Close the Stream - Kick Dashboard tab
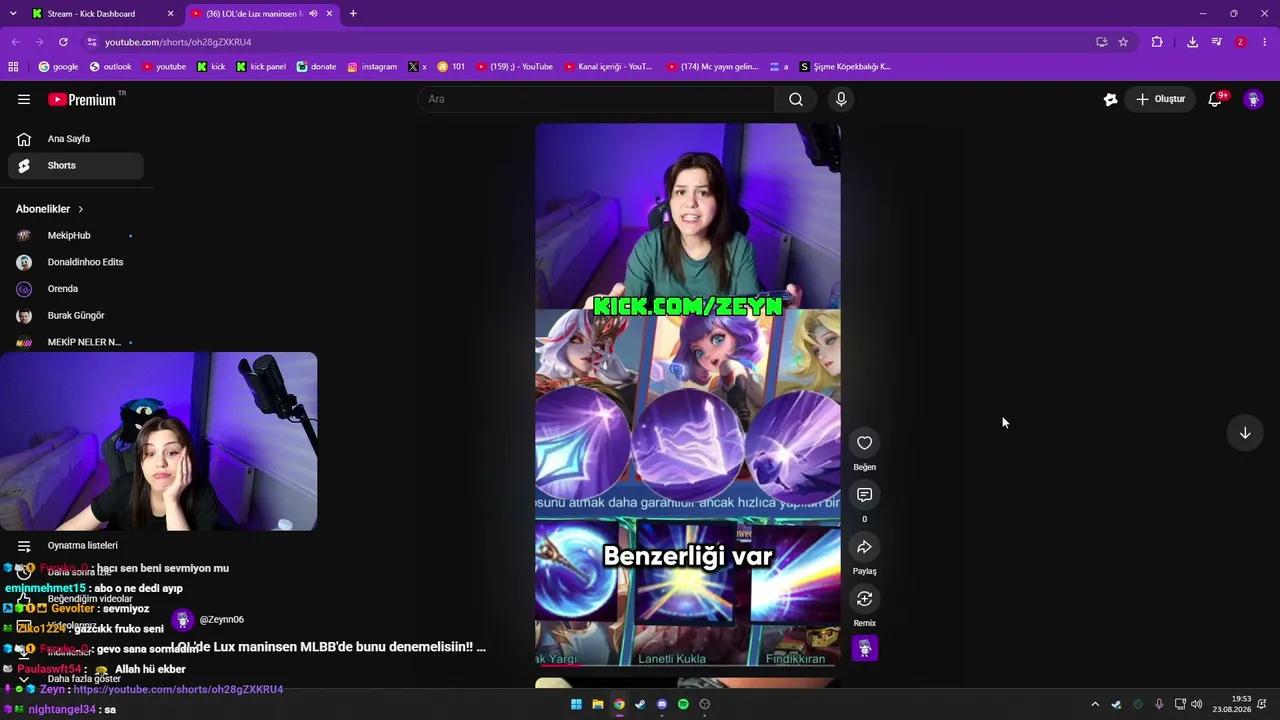The image size is (1280, 720). (x=171, y=14)
